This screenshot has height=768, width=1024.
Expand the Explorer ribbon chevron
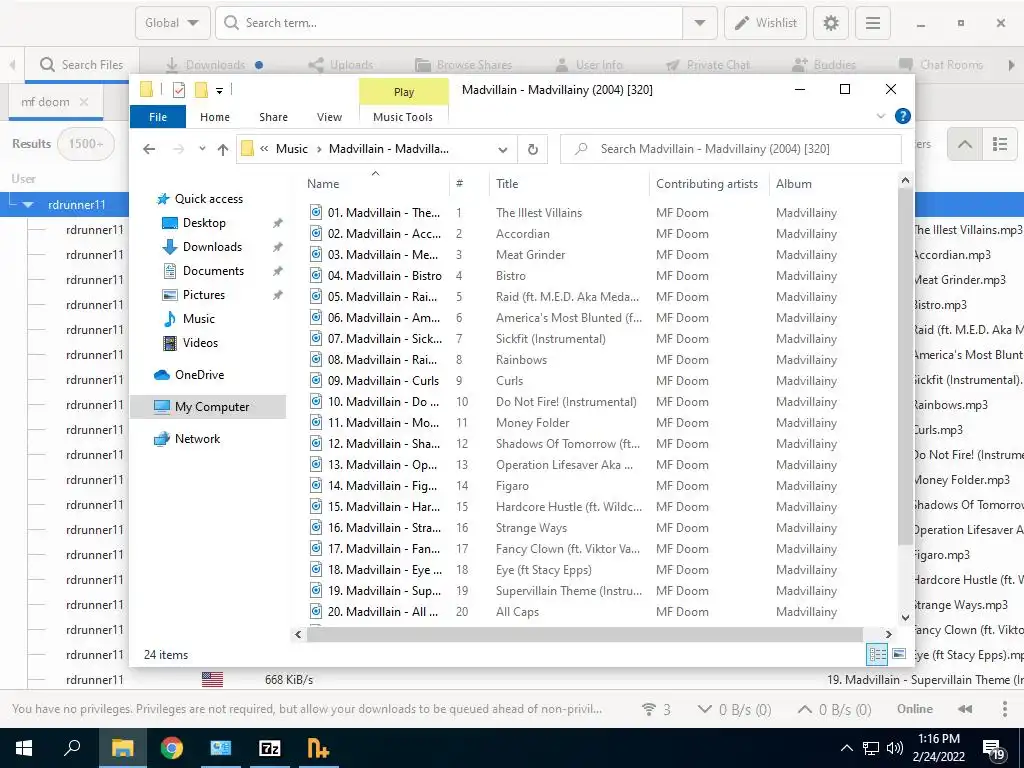tap(880, 116)
